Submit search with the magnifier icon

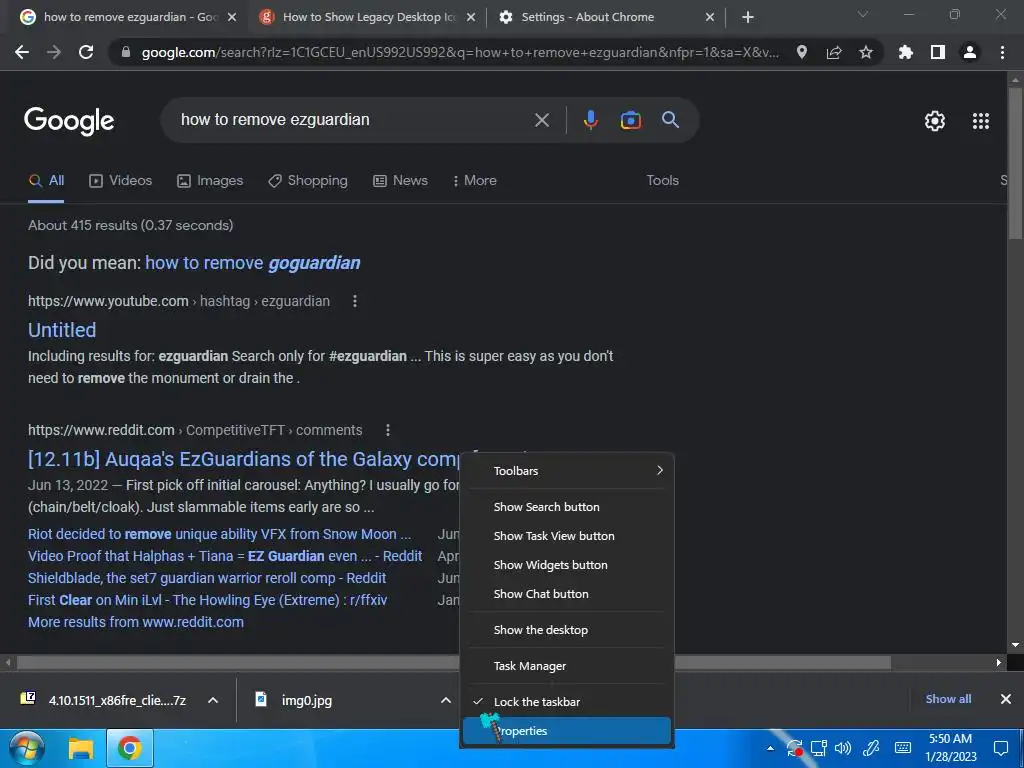(x=670, y=120)
